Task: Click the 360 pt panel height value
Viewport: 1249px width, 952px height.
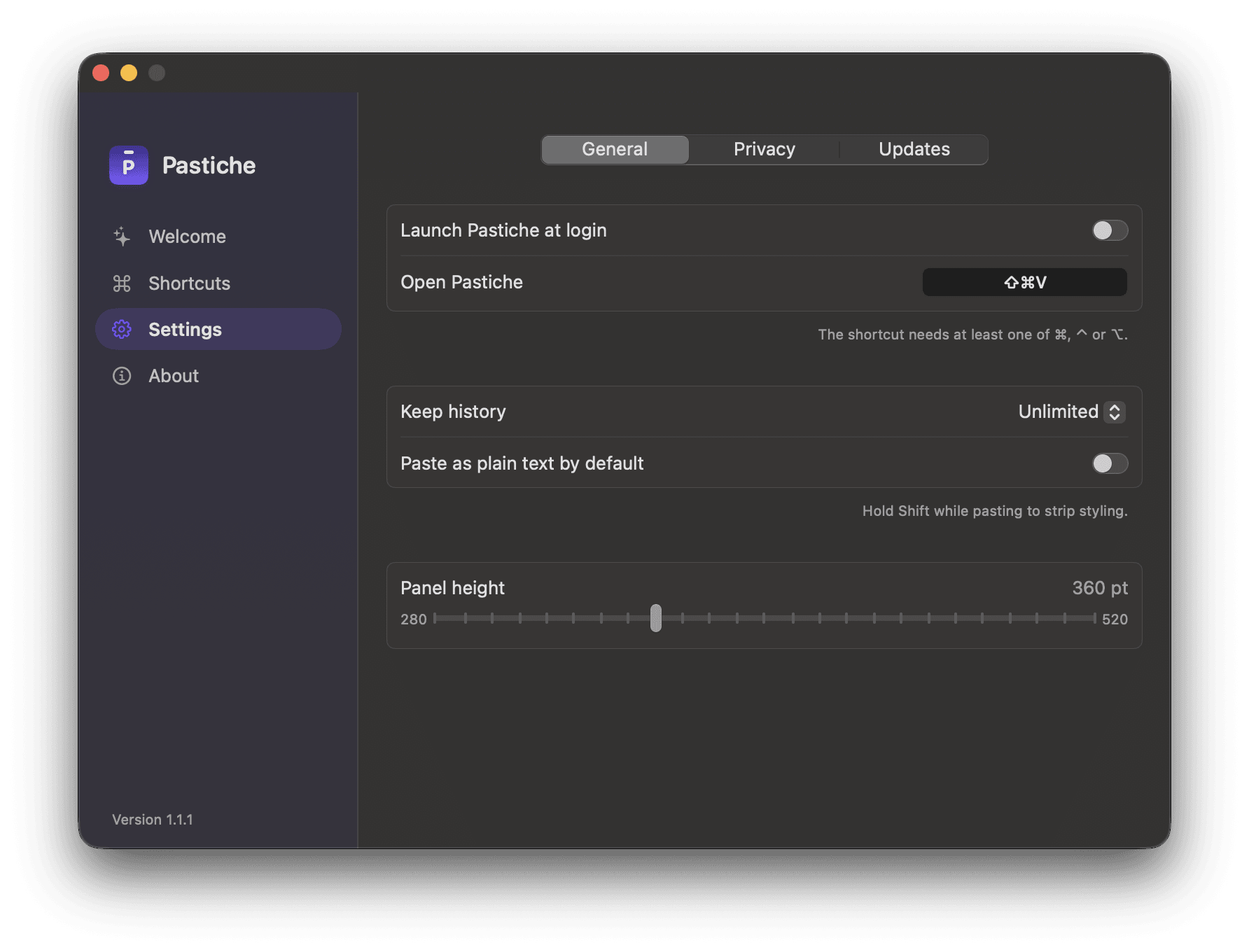Action: (x=1100, y=588)
